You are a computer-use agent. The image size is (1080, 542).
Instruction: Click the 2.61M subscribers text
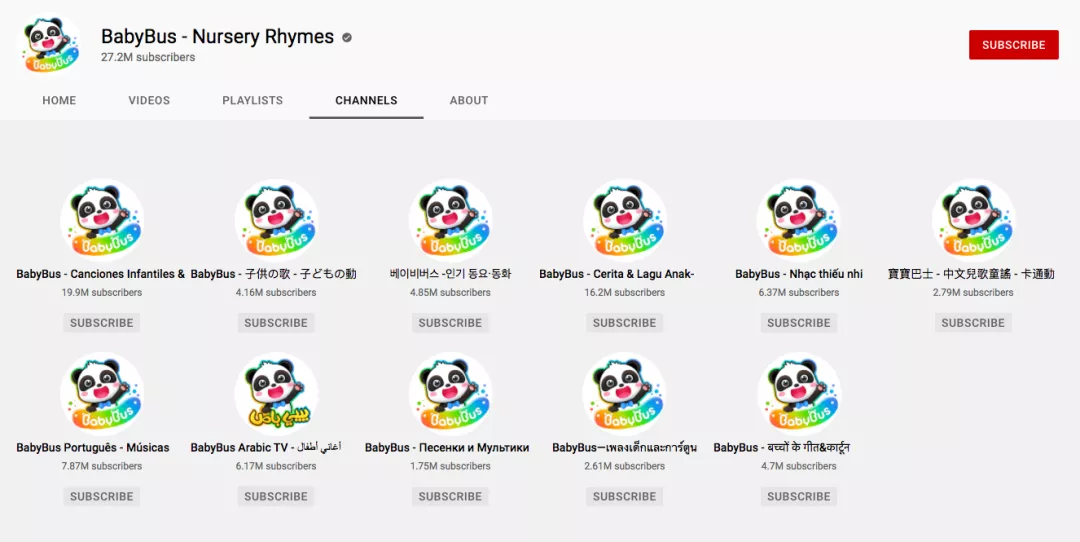click(x=625, y=466)
